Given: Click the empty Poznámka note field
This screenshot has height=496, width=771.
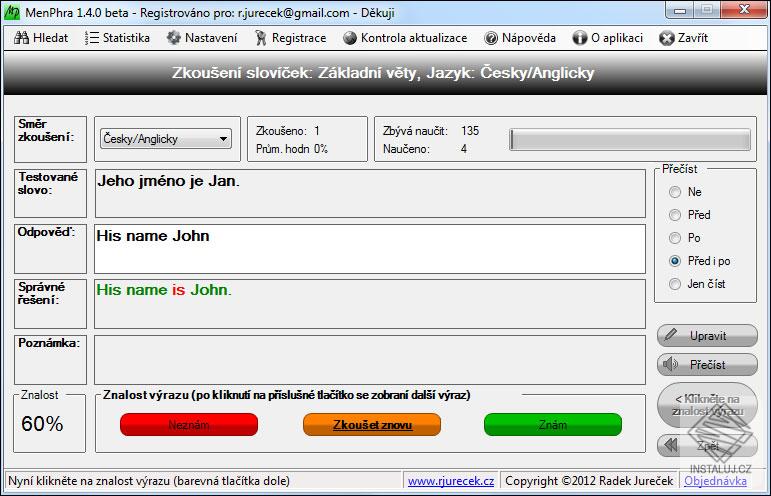Looking at the screenshot, I should tap(370, 360).
